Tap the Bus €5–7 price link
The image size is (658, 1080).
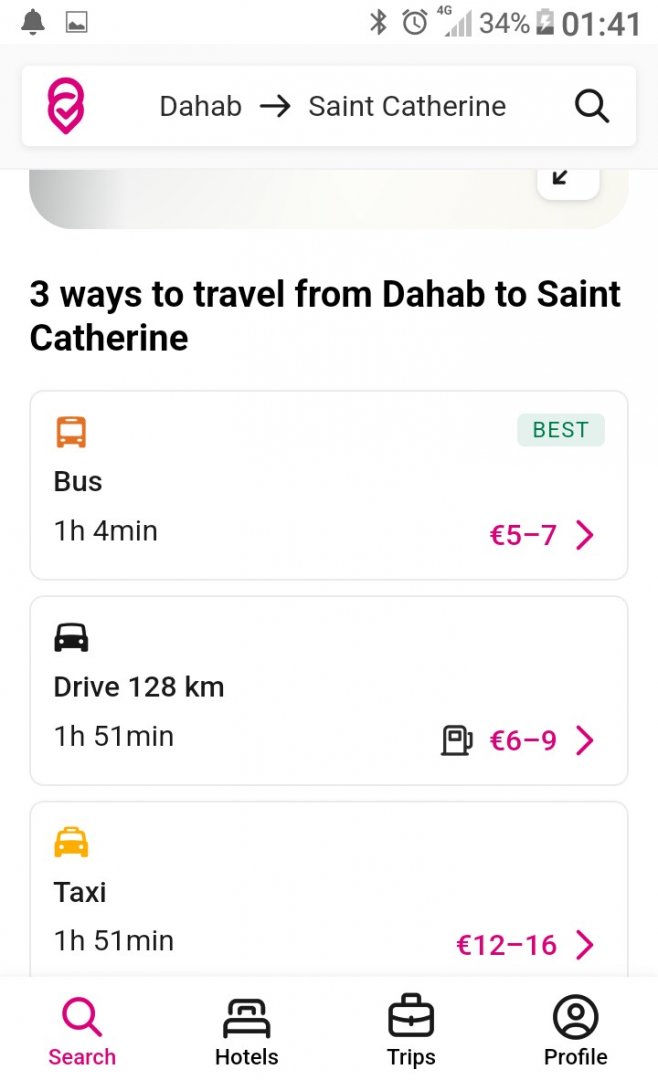pyautogui.click(x=523, y=536)
